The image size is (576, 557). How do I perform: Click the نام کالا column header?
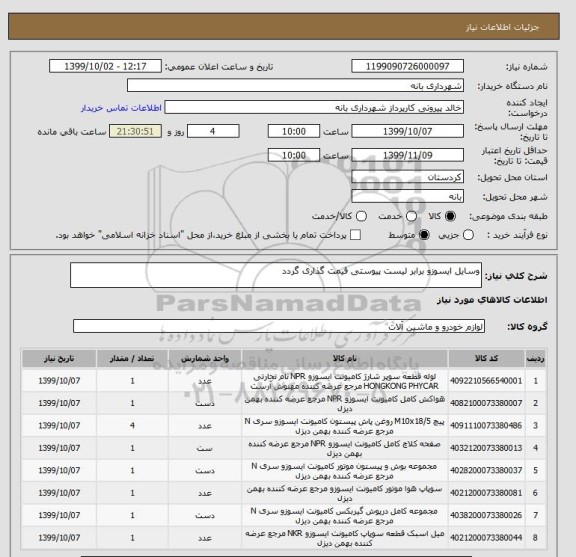point(344,358)
